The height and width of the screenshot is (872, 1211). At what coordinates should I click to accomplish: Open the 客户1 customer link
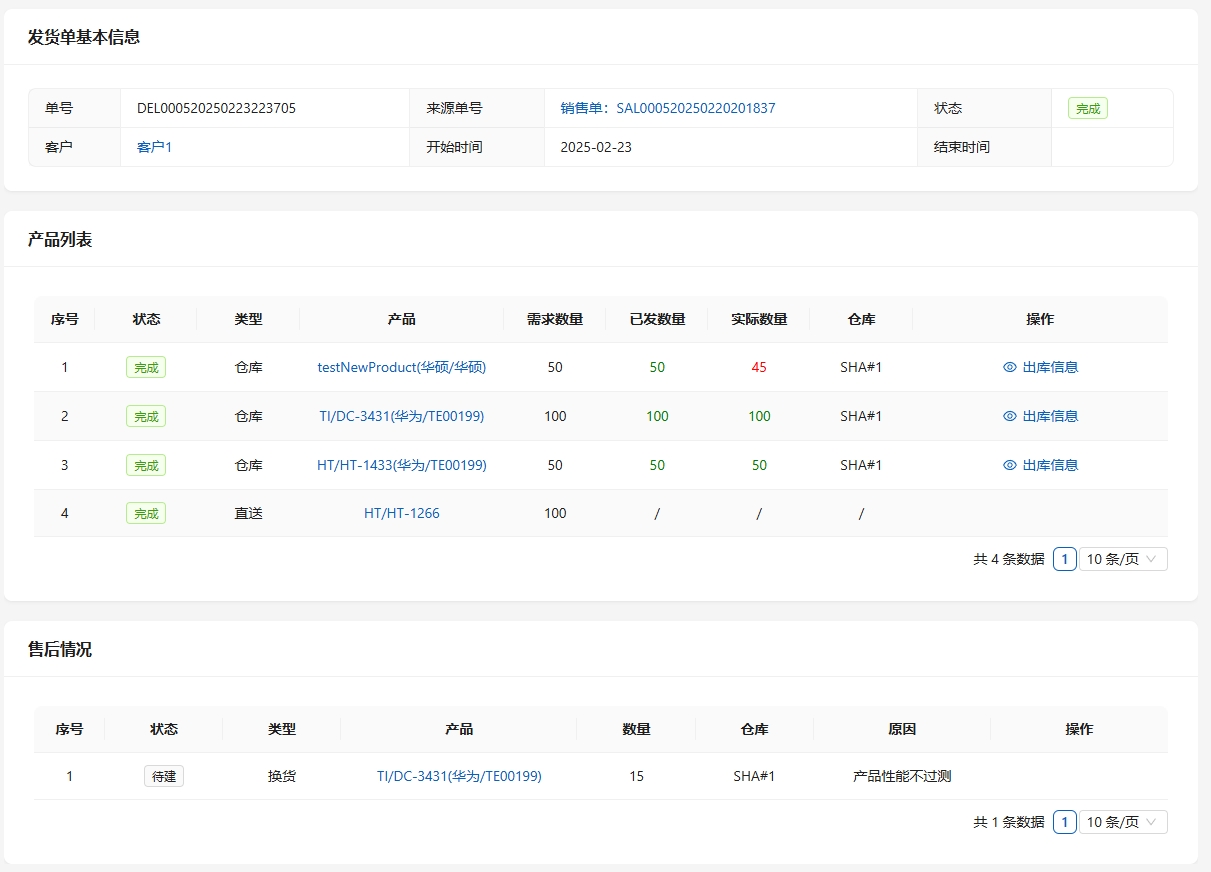click(x=154, y=147)
